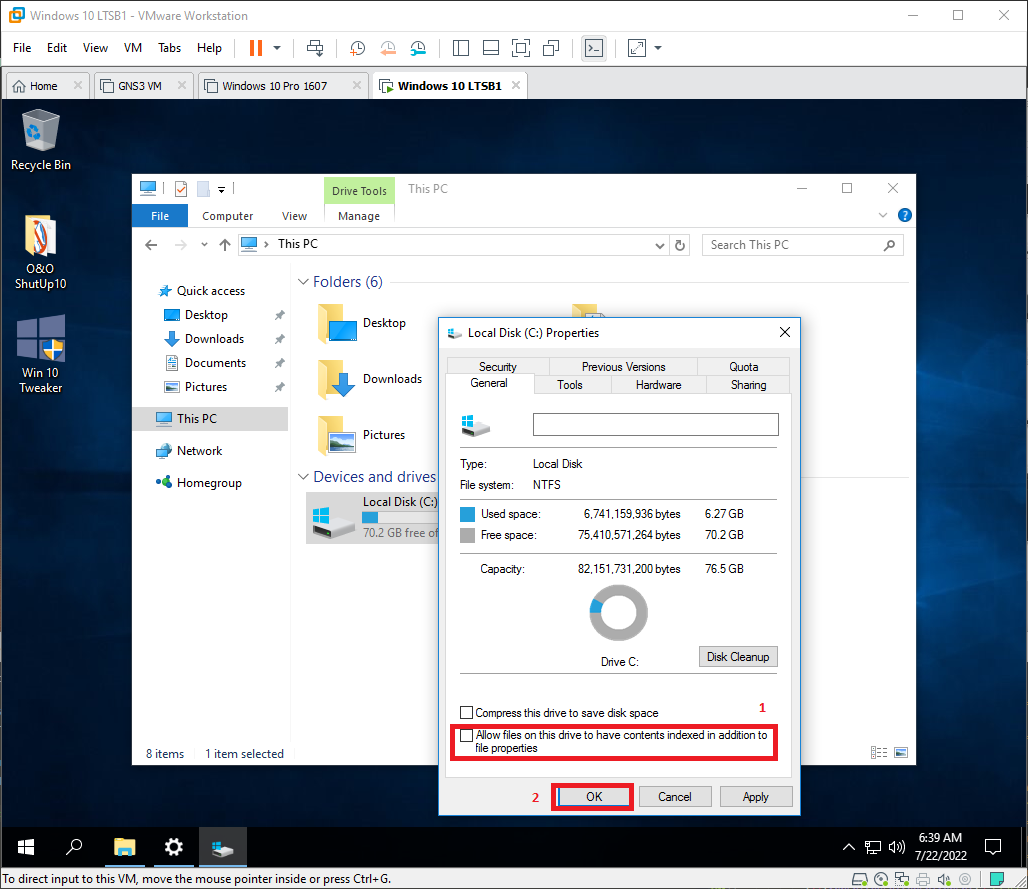Open the Manage ribbon tab under Drive Tools

coord(359,216)
